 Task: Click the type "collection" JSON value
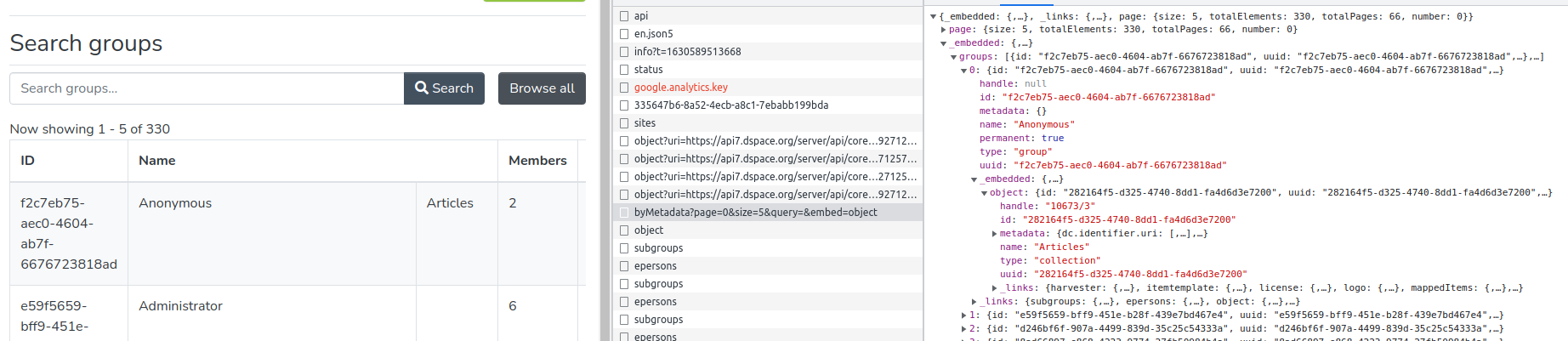(1067, 261)
